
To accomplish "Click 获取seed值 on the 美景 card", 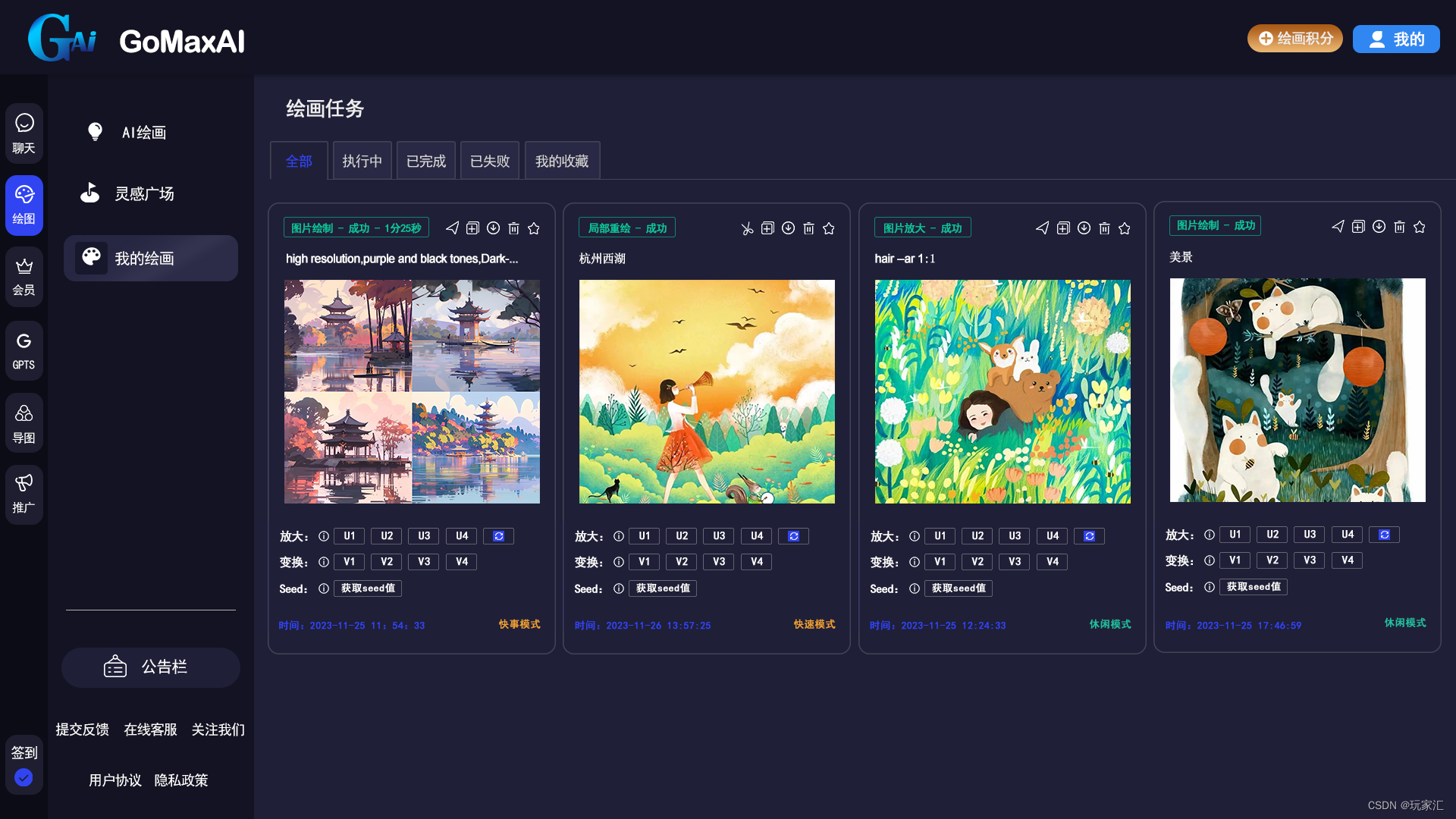I will [x=1253, y=587].
